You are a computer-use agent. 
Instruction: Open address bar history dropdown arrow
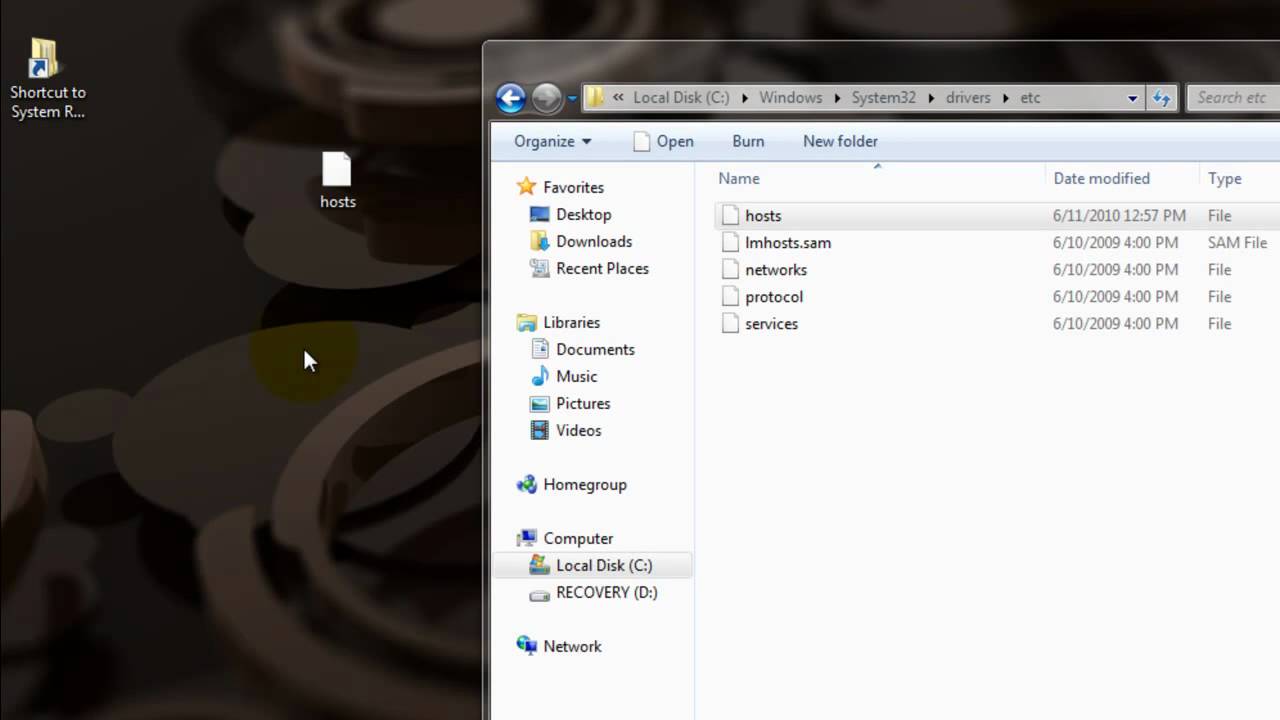(1132, 98)
